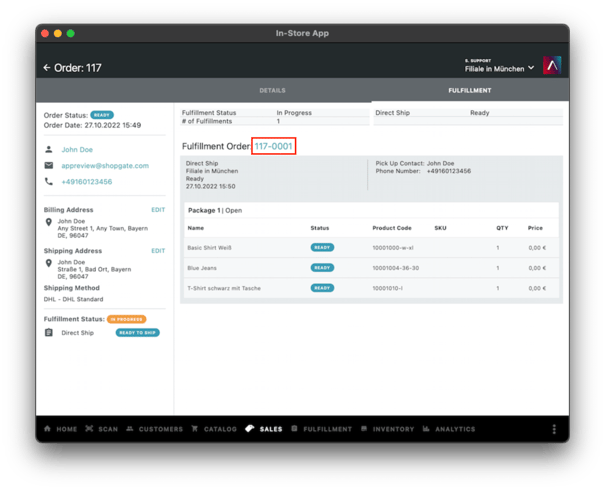Click the shipping method DHL - DHL Standard

click(x=73, y=299)
